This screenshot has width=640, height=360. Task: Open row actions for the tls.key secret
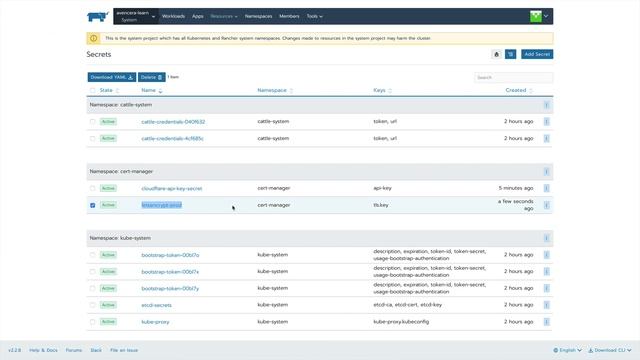(x=546, y=205)
